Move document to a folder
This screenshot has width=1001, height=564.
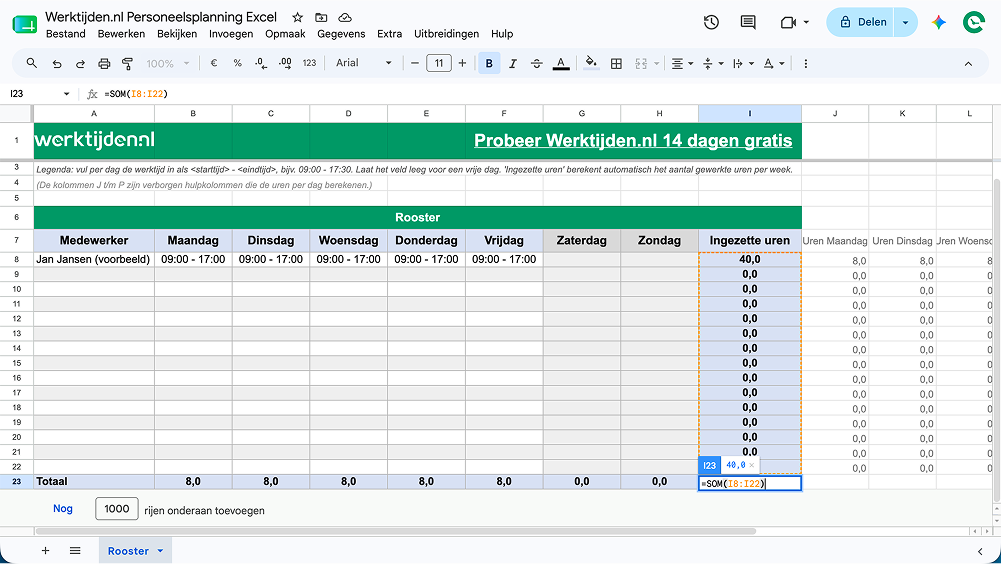click(321, 17)
